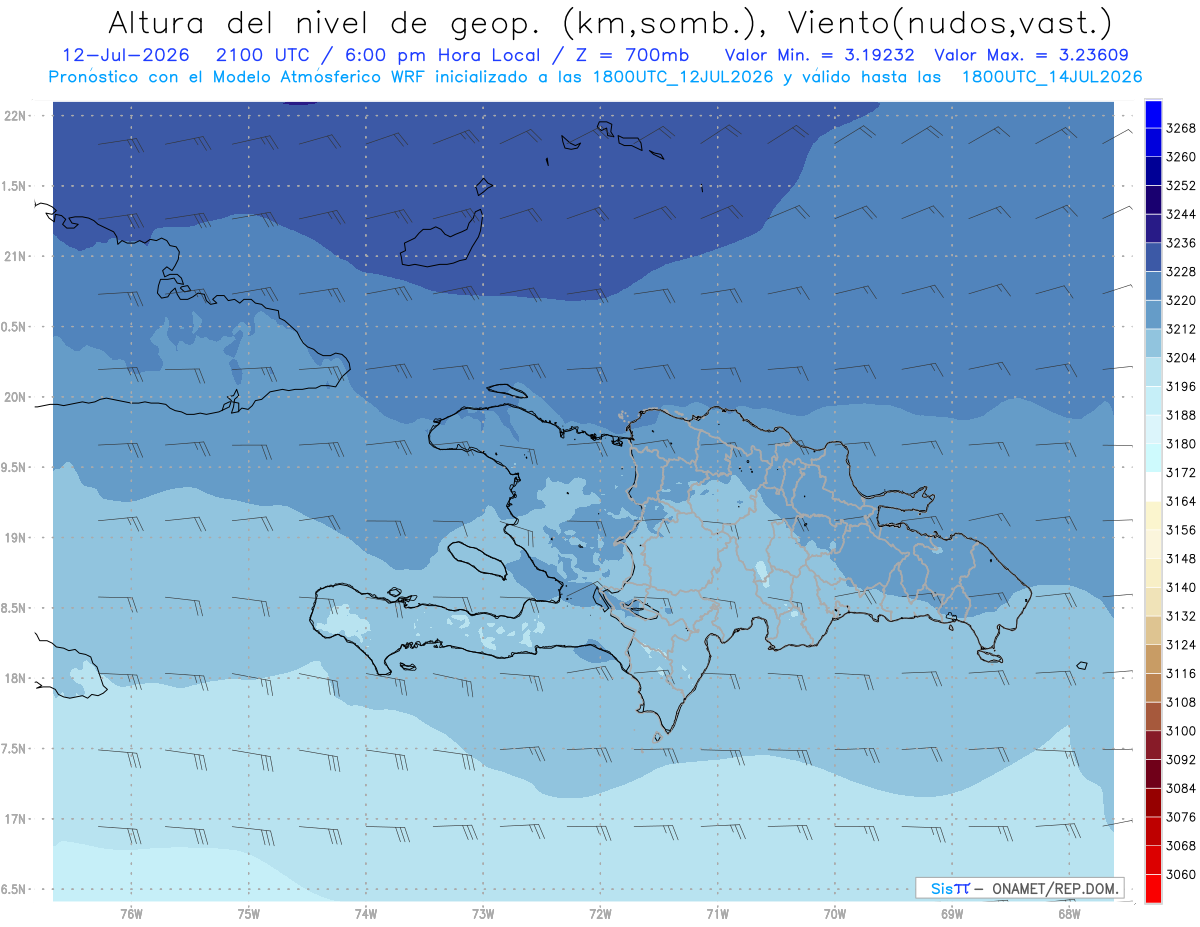Click longitude axis label '75W'
The image size is (1200, 927).
tap(249, 914)
